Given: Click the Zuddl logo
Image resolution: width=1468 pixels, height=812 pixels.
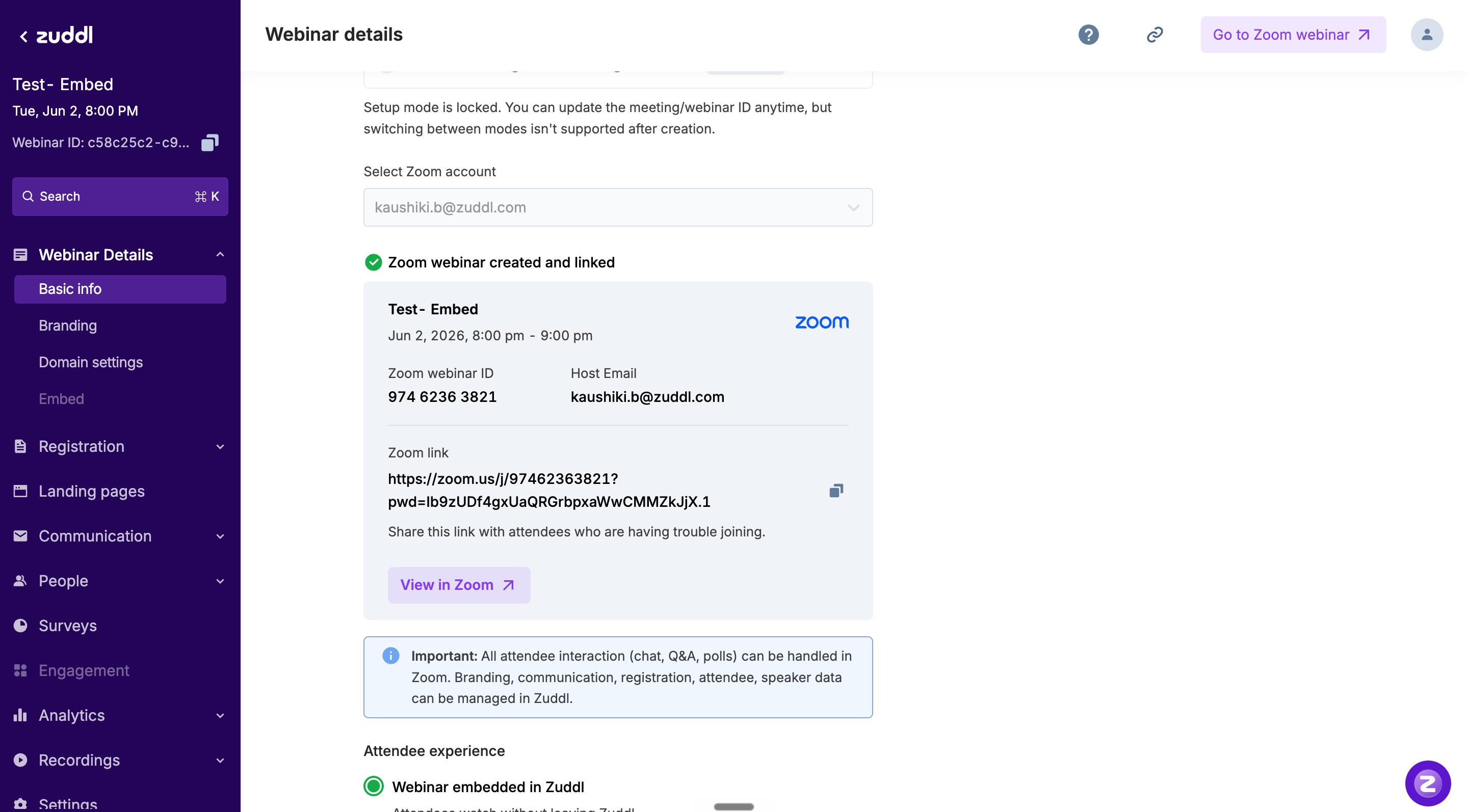Looking at the screenshot, I should tap(64, 35).
